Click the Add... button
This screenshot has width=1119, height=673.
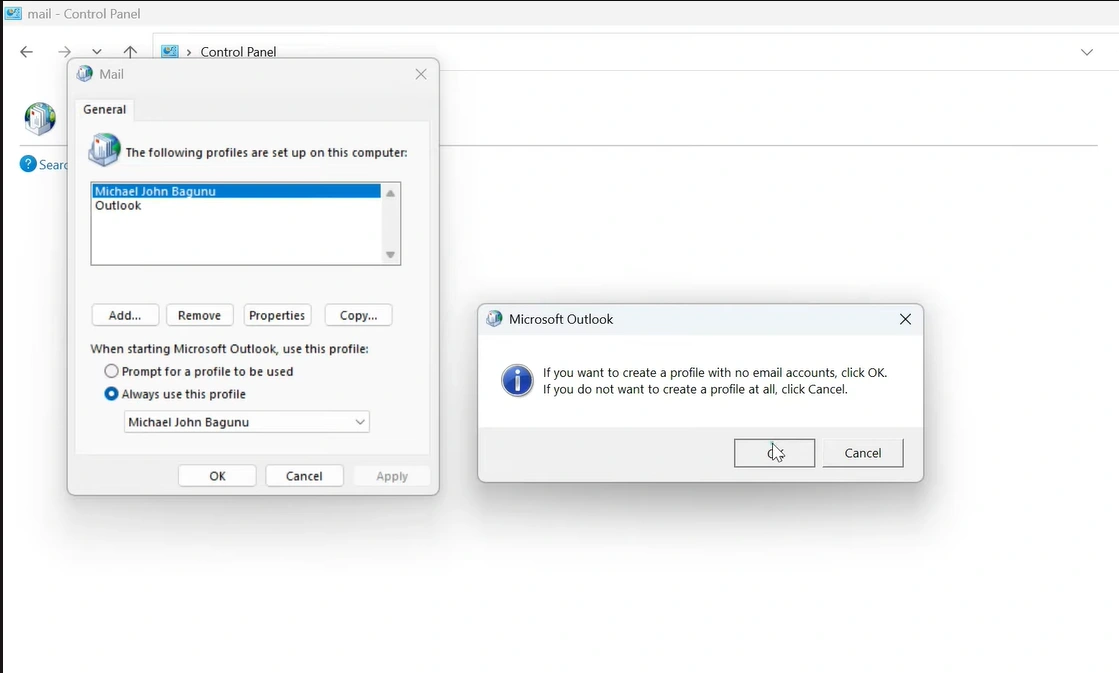coord(125,315)
